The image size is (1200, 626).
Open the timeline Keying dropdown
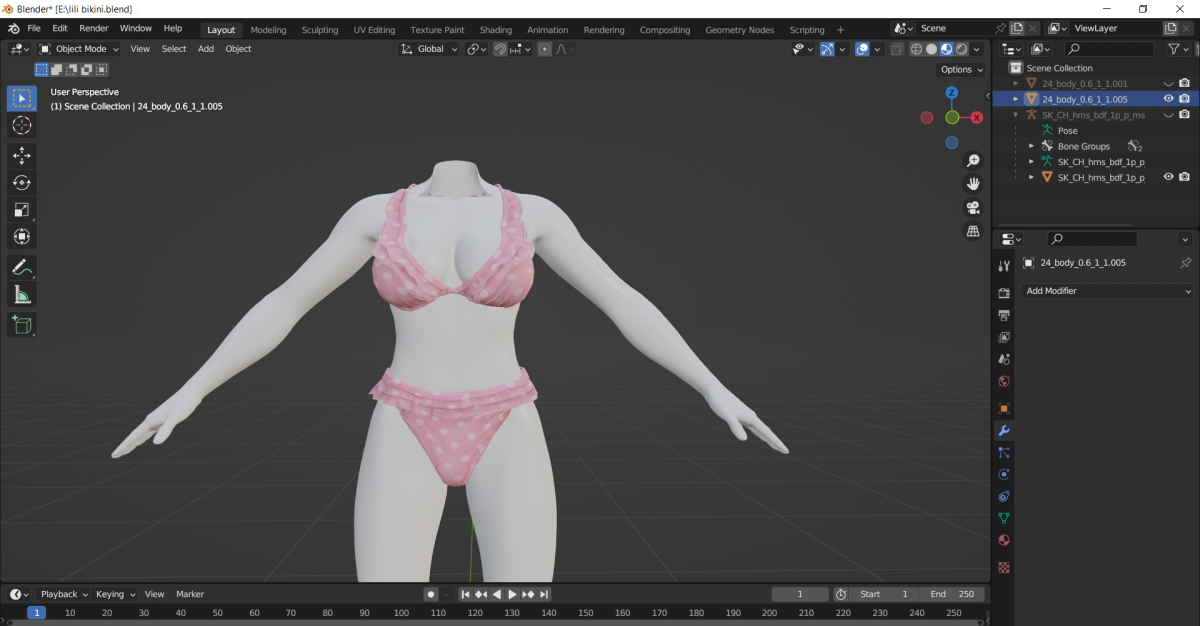click(115, 594)
